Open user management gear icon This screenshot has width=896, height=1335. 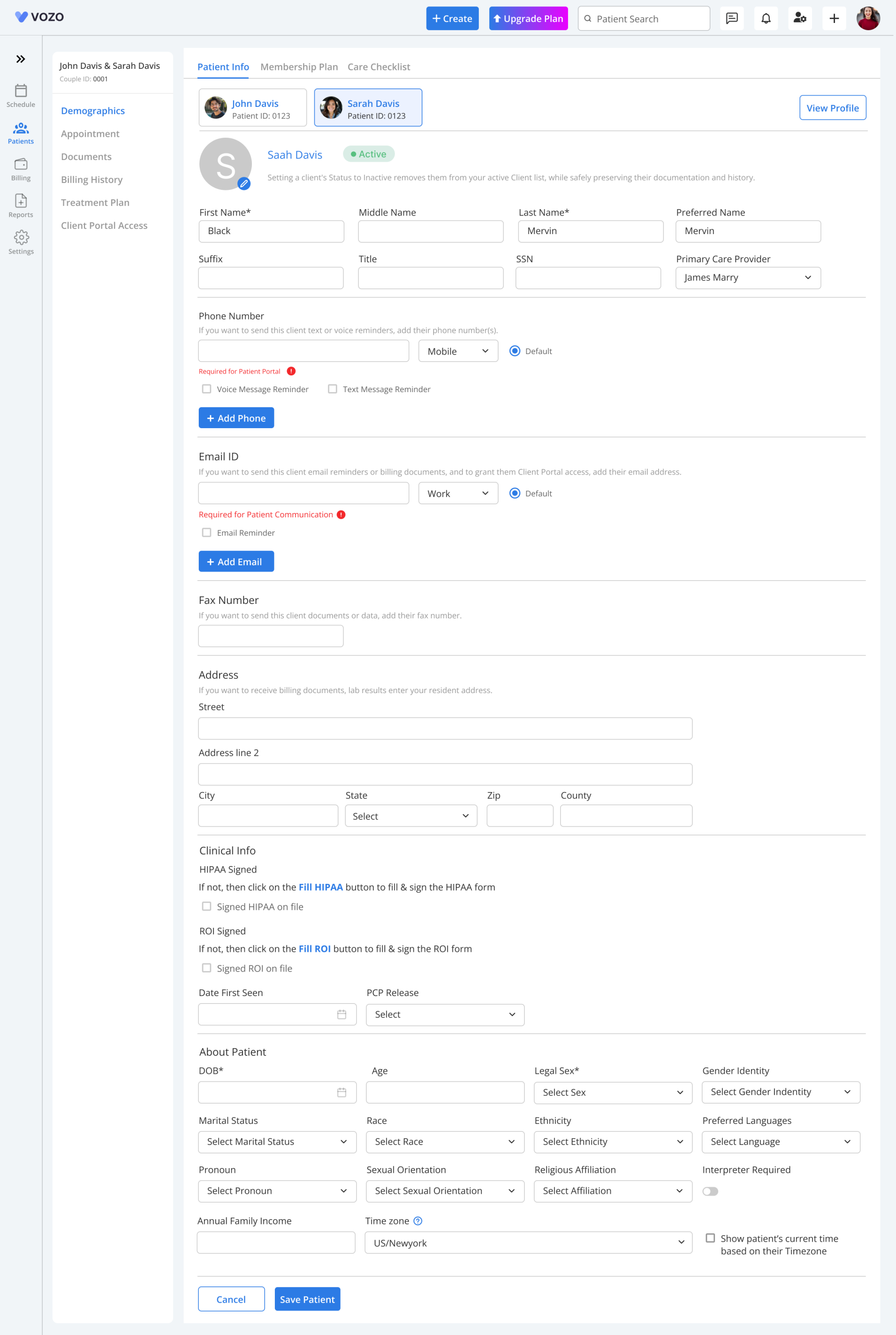(800, 18)
